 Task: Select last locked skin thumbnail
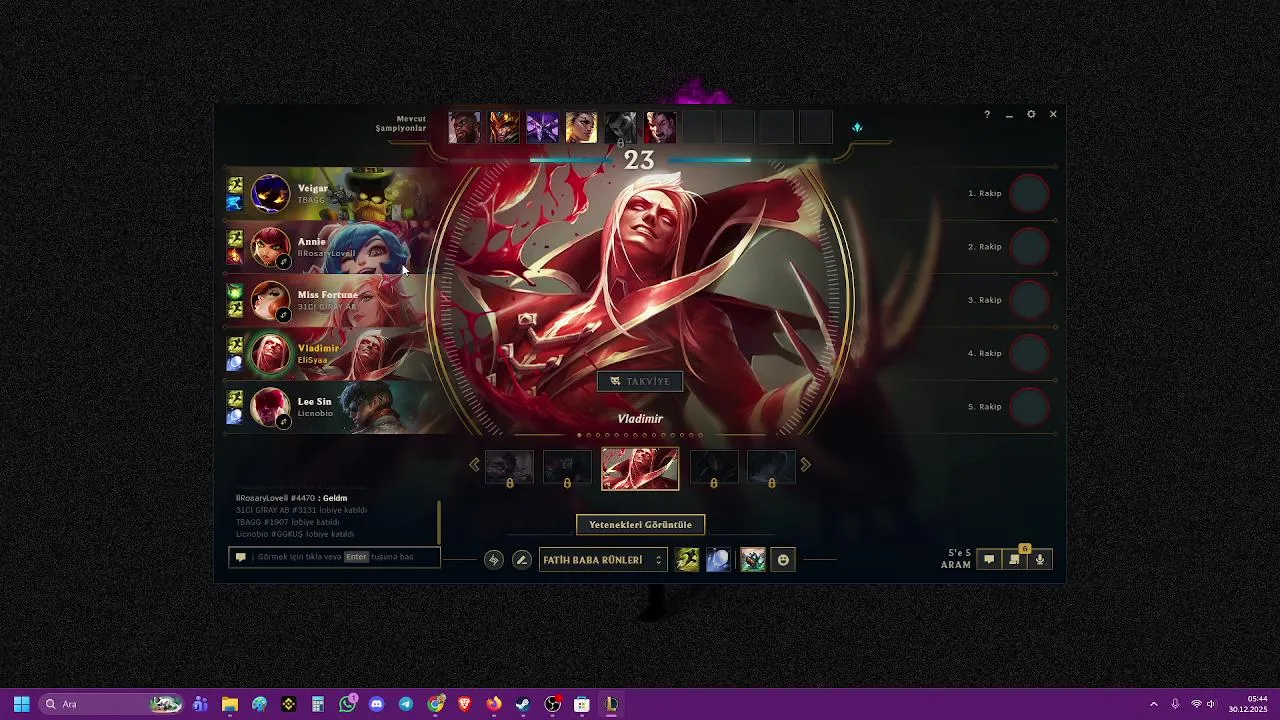(771, 468)
